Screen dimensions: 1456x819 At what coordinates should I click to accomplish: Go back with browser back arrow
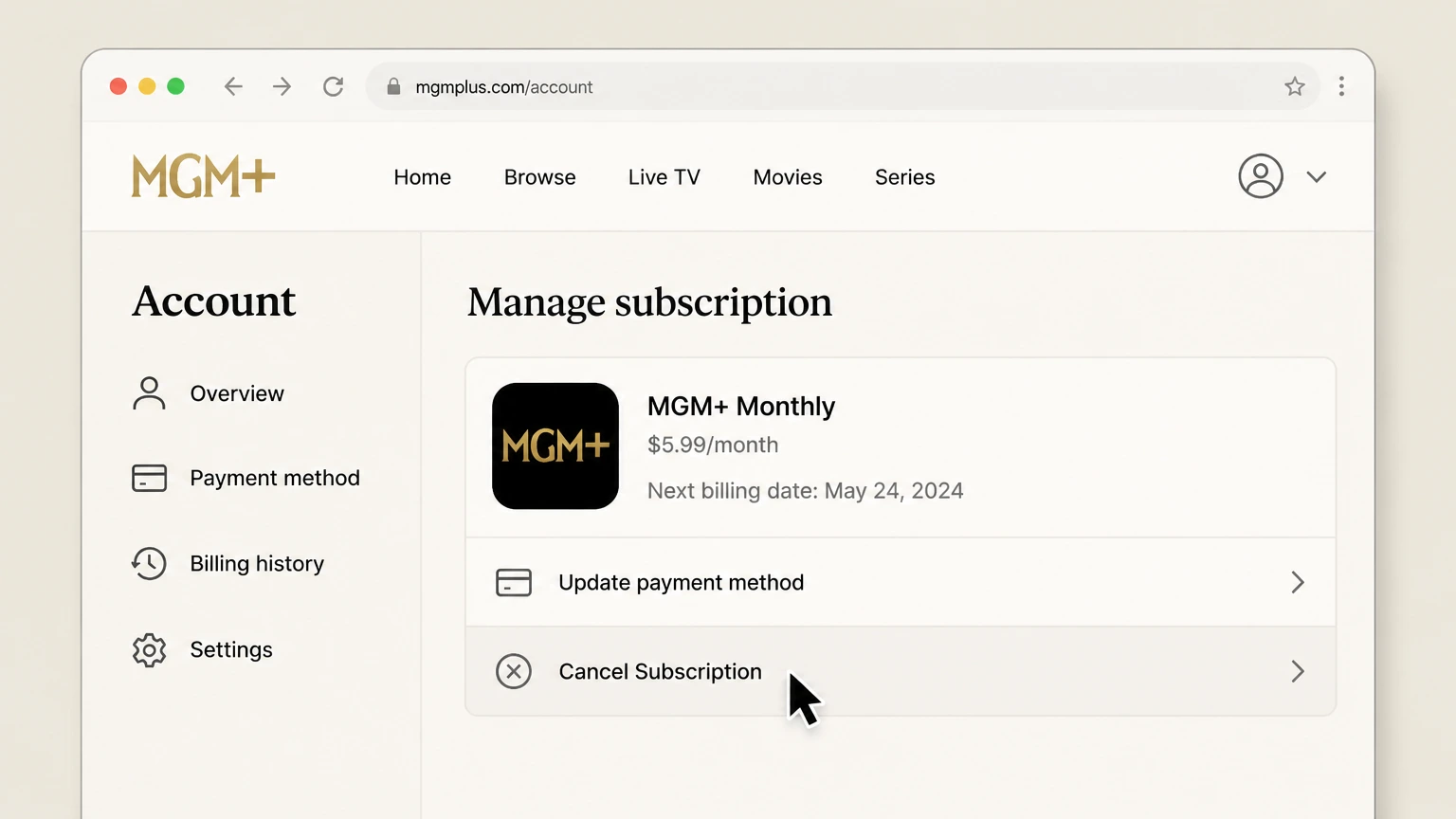tap(233, 87)
